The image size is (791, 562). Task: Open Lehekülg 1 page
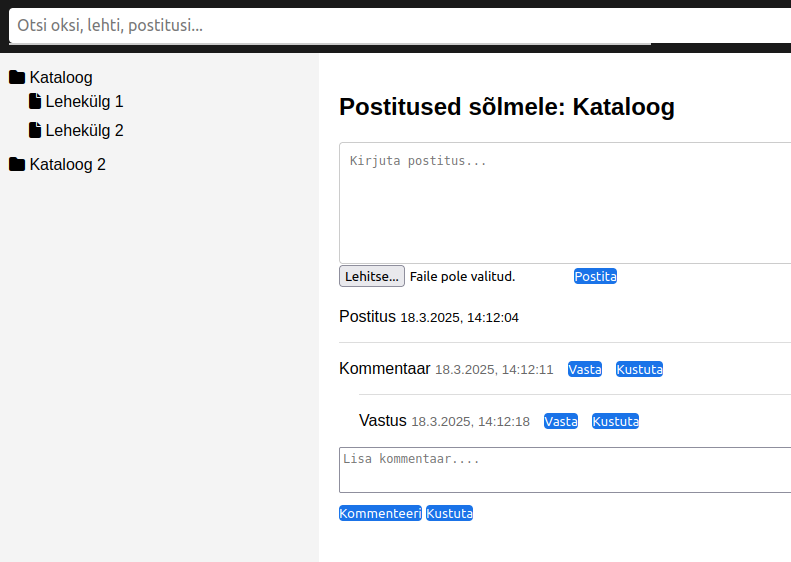(85, 101)
